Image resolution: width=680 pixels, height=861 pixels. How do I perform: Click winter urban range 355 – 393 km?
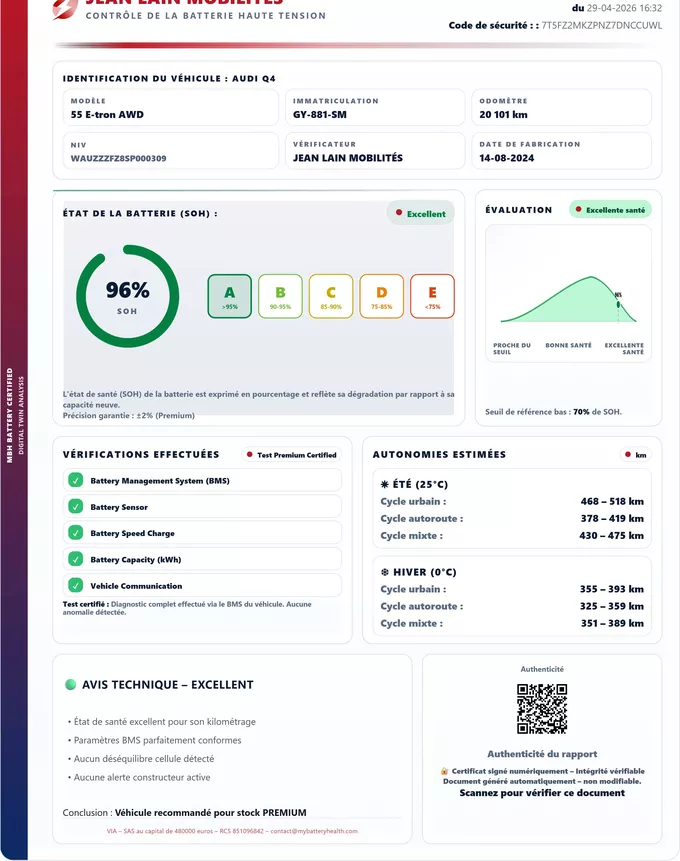pos(612,589)
